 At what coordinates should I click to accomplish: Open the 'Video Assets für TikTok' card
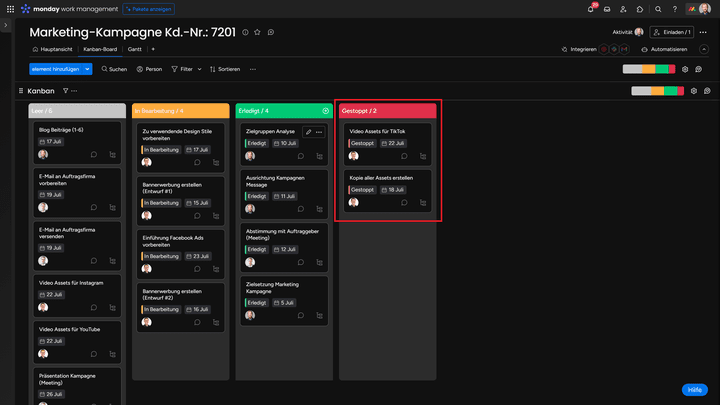(378, 131)
